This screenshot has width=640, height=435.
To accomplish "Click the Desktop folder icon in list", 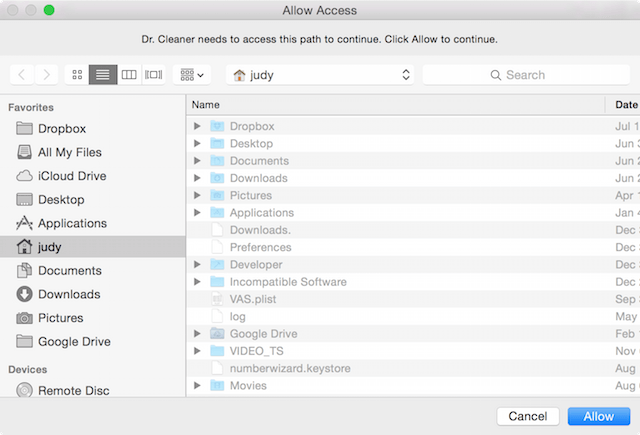I will (217, 143).
